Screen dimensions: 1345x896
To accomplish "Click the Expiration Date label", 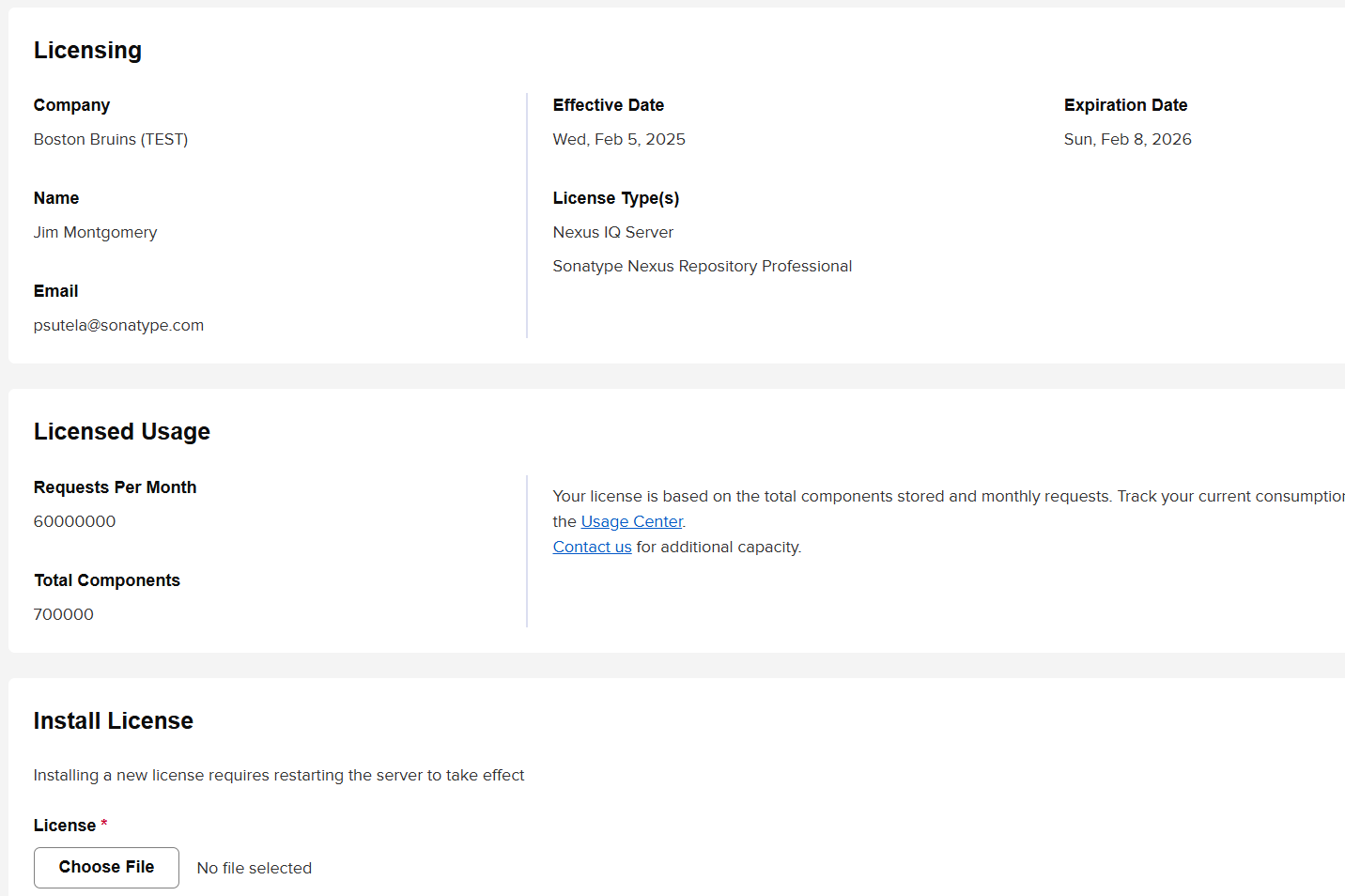I will [x=1125, y=105].
